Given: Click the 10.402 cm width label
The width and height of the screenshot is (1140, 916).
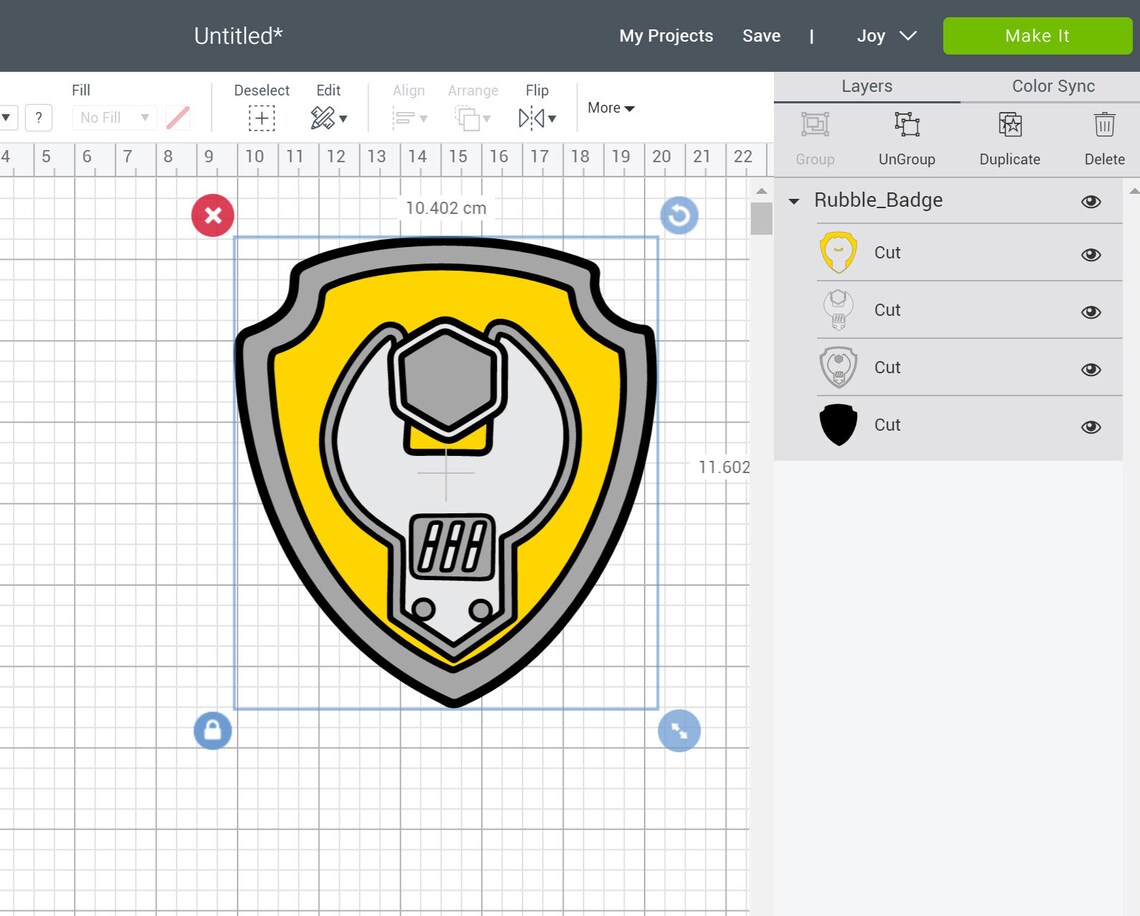Looking at the screenshot, I should coord(446,208).
